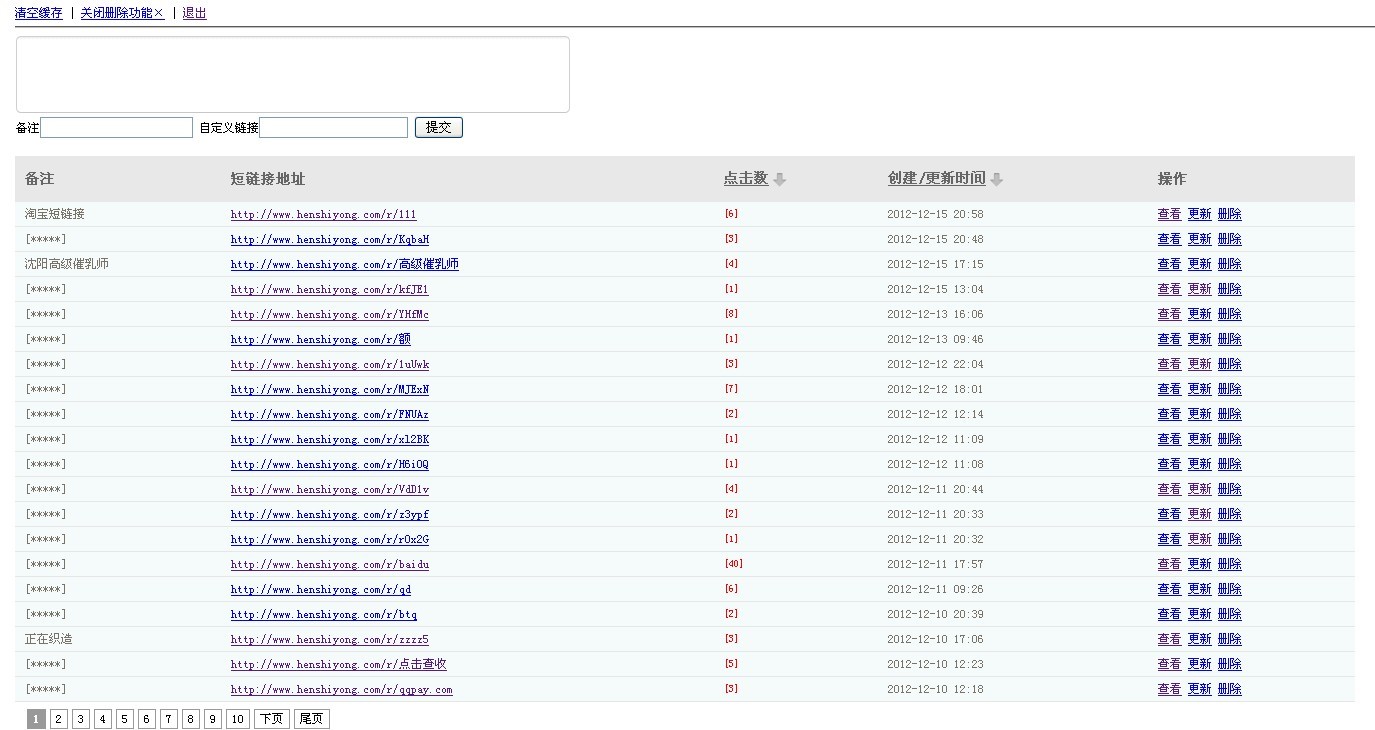Go to page 2

click(59, 719)
